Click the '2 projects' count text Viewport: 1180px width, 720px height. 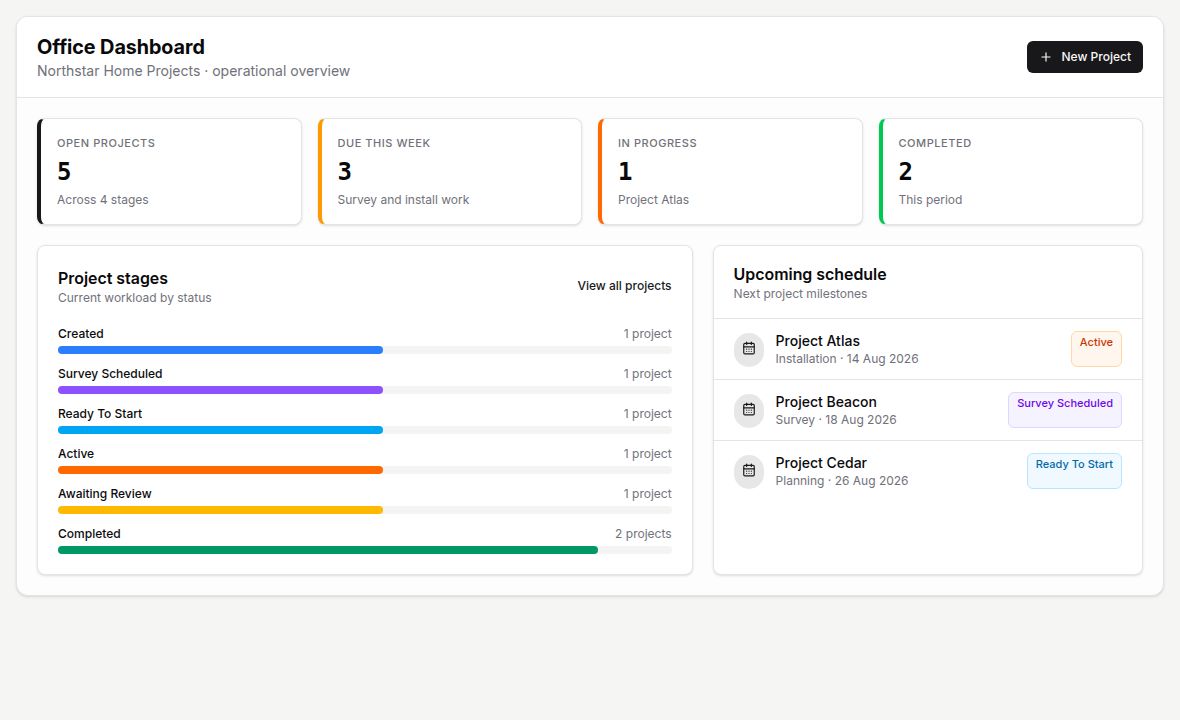pos(643,533)
